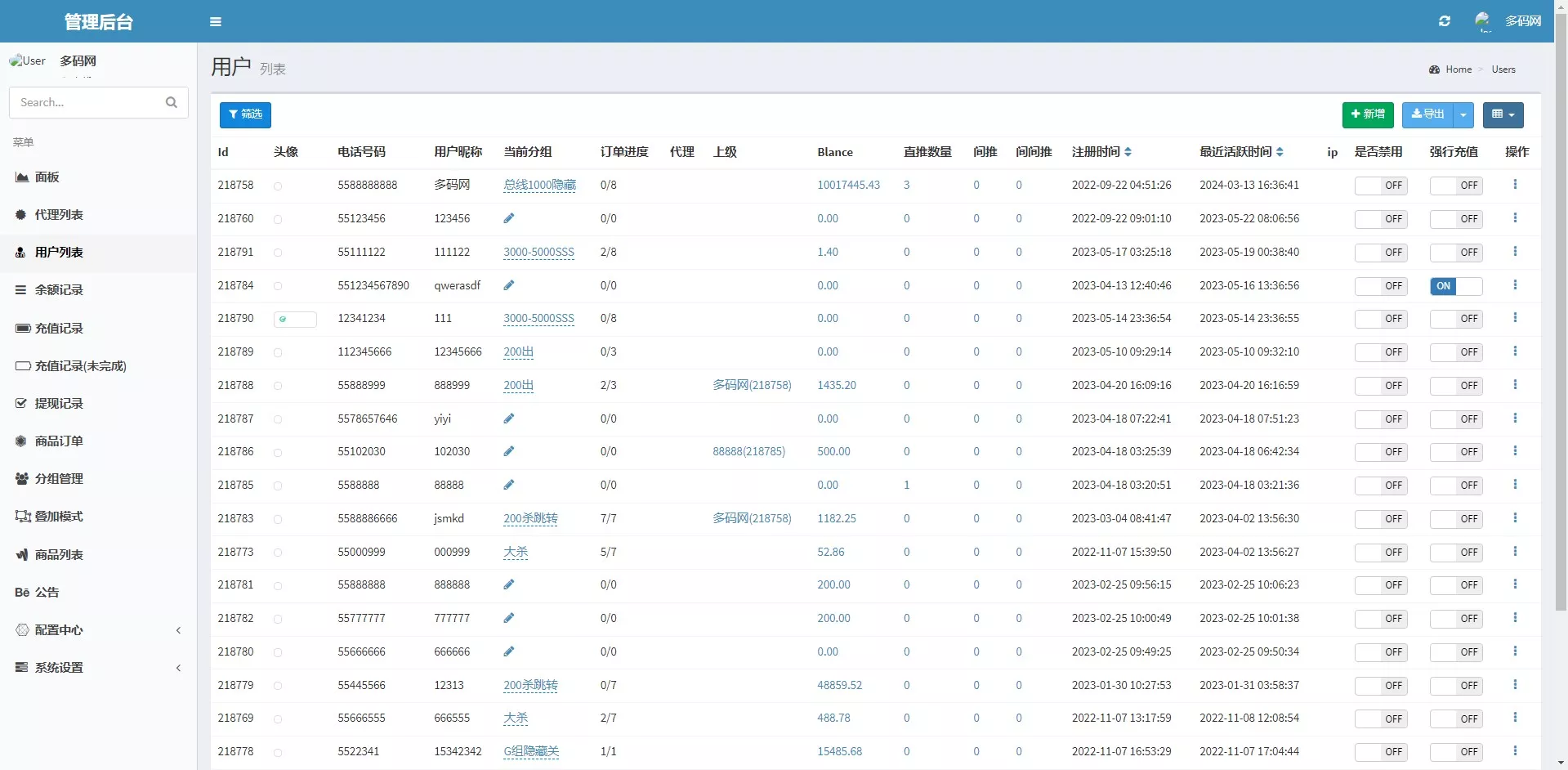Toggle 强行充值 switch for user 218791
The image size is (1568, 770).
tap(1455, 253)
